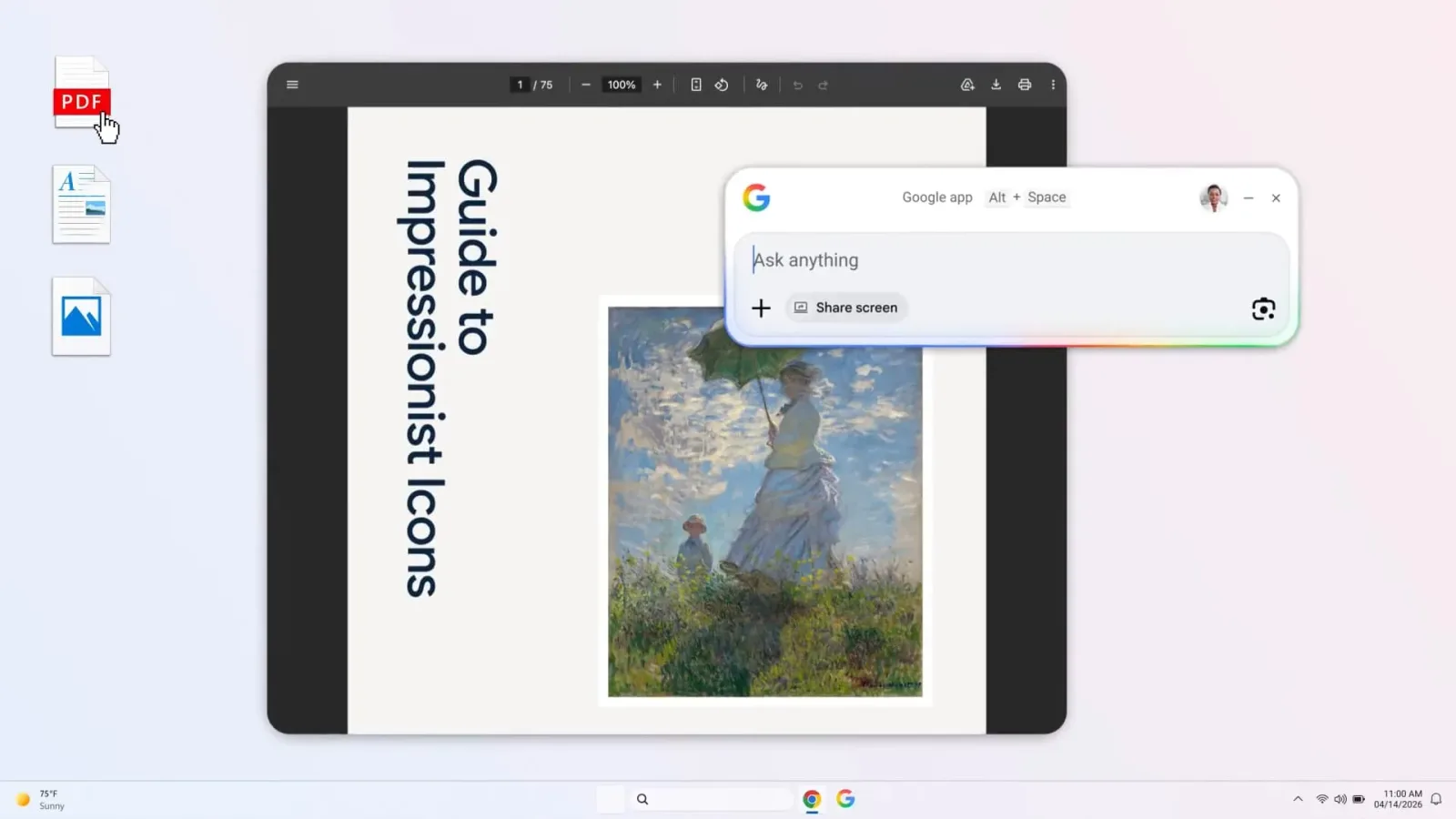Open Google Lens screen capture in the Google app
Screen dimensions: 1456x819
click(1263, 308)
